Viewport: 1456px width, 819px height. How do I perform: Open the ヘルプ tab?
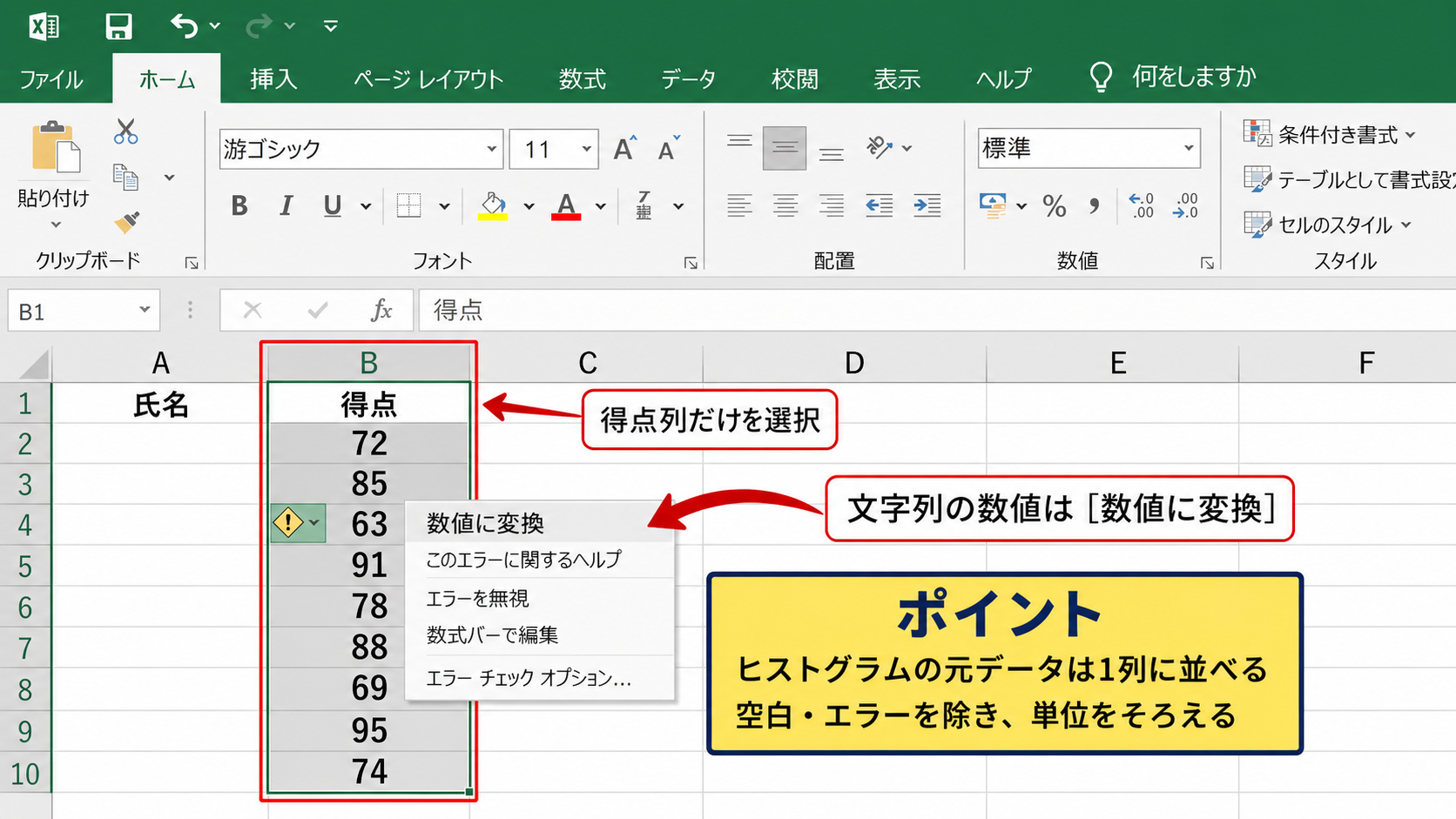[x=1003, y=79]
